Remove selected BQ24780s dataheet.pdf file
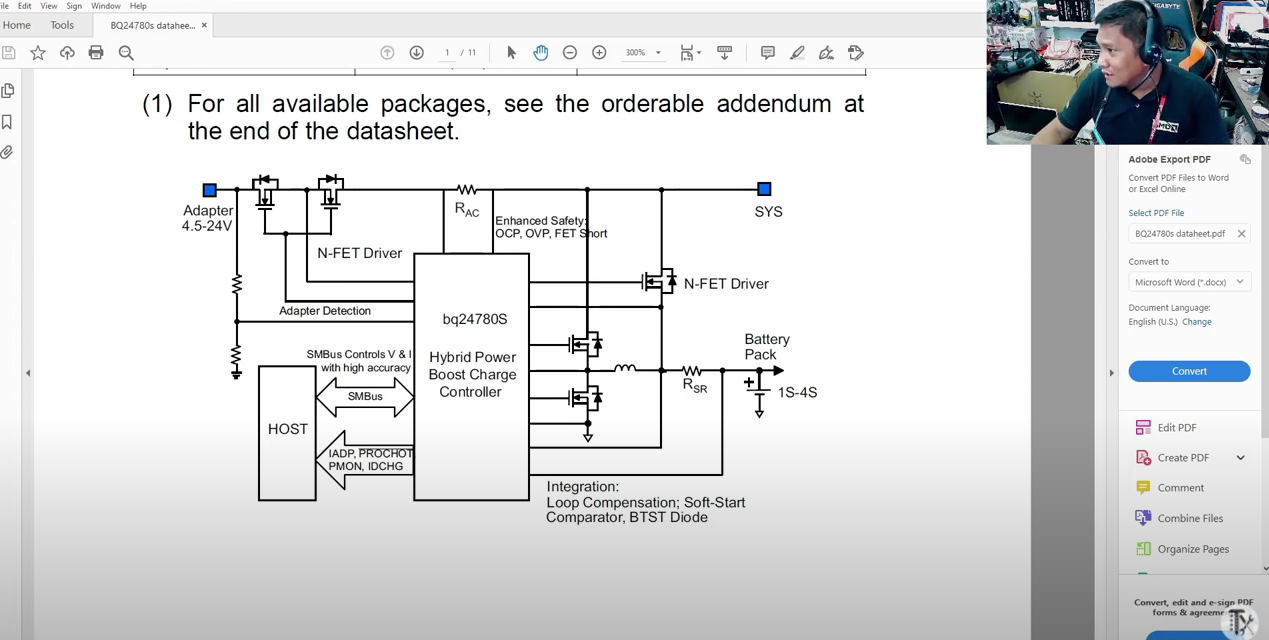The height and width of the screenshot is (640, 1269). pos(1241,234)
